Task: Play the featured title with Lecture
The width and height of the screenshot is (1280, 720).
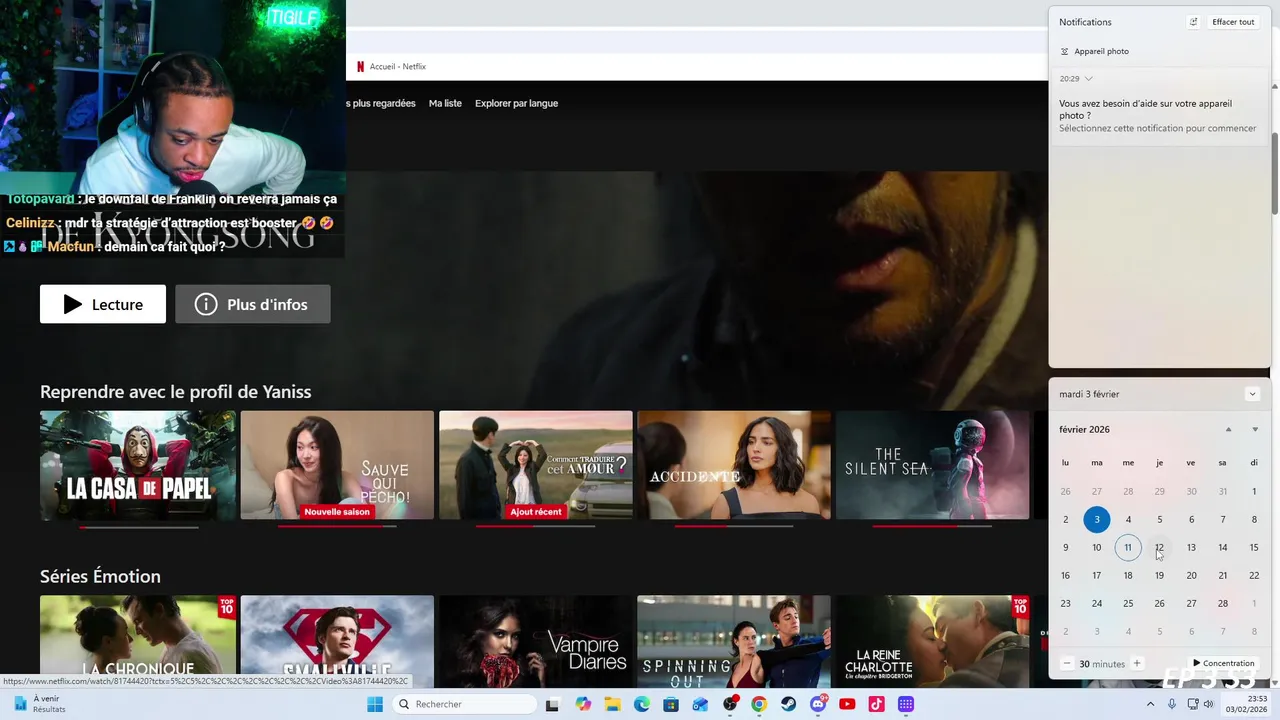Action: 103,304
